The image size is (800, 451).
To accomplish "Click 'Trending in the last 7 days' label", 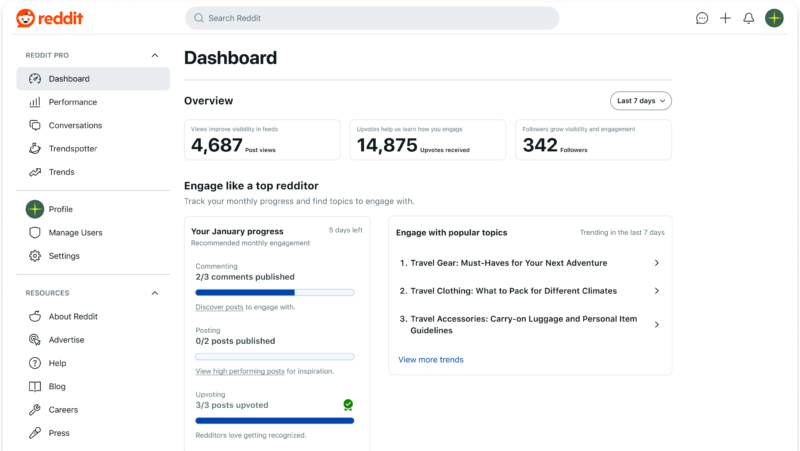I will pos(622,232).
